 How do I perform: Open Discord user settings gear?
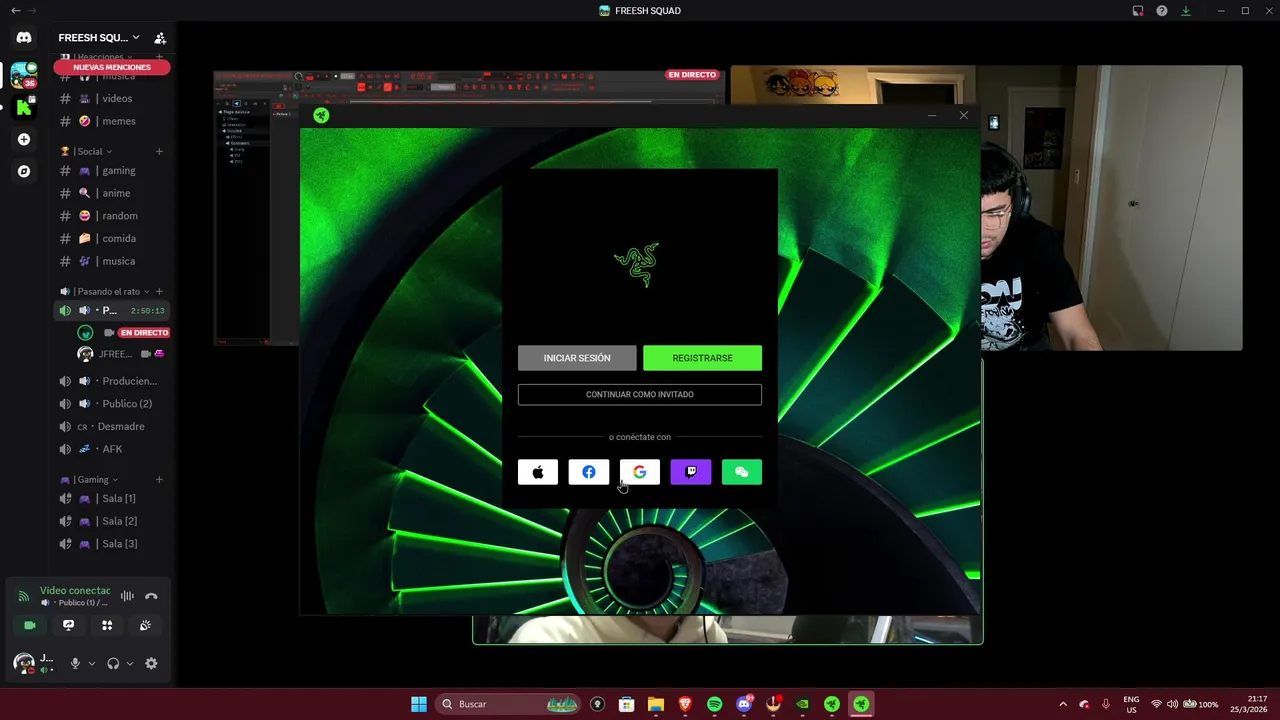tap(151, 663)
